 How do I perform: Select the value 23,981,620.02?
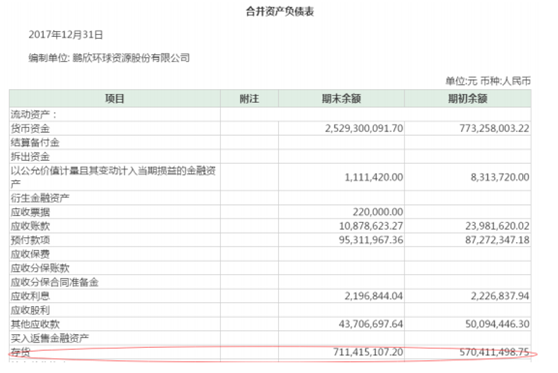[x=497, y=226]
